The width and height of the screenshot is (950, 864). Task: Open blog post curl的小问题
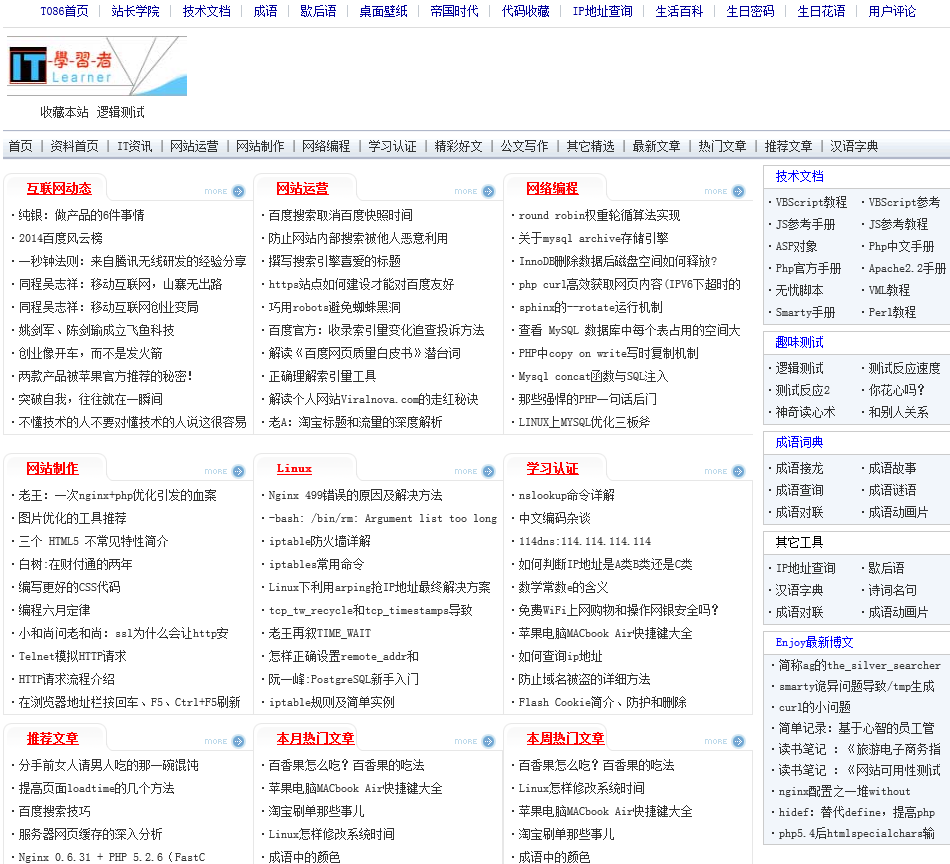click(814, 707)
